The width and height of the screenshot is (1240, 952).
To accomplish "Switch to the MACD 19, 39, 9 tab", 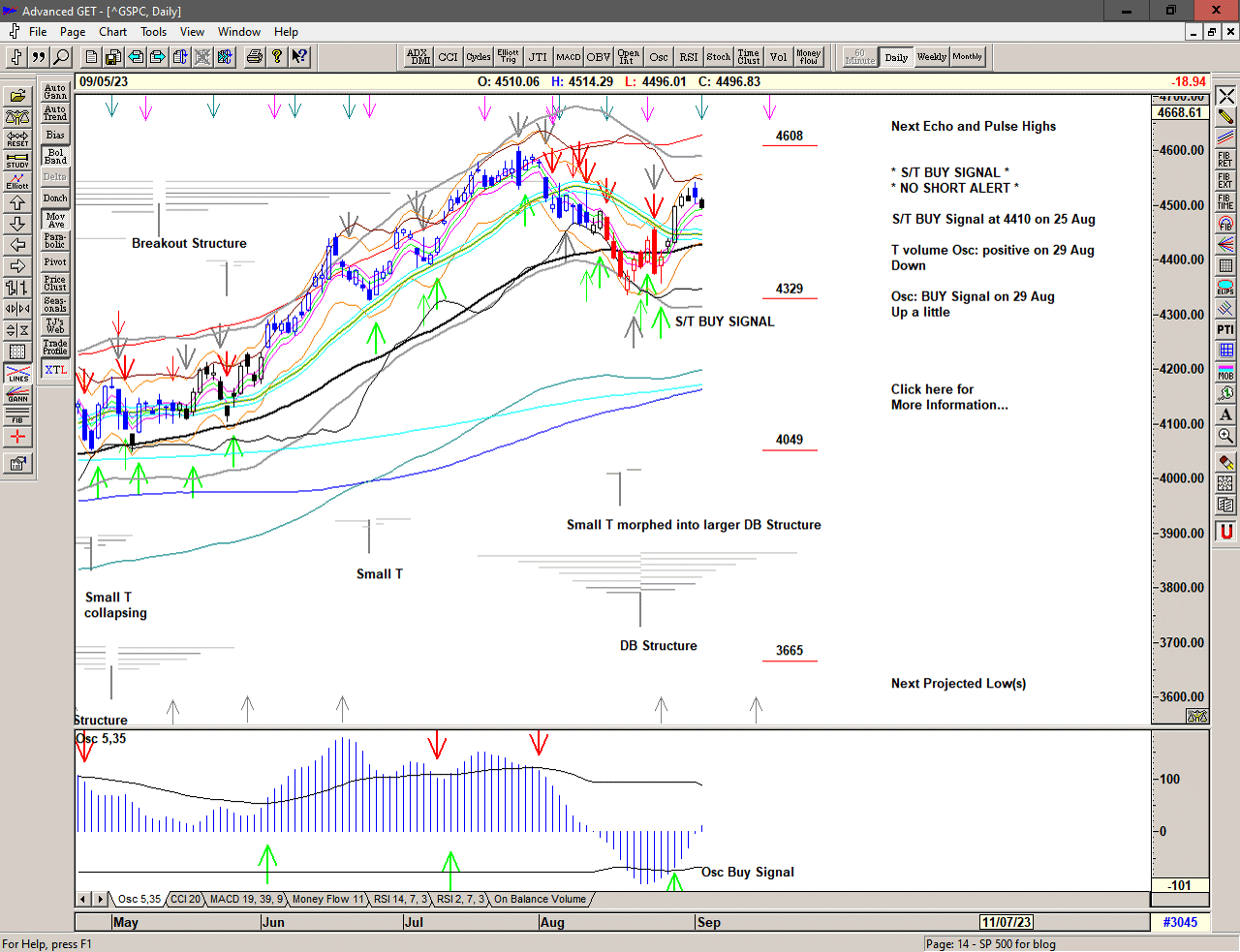I will [246, 900].
